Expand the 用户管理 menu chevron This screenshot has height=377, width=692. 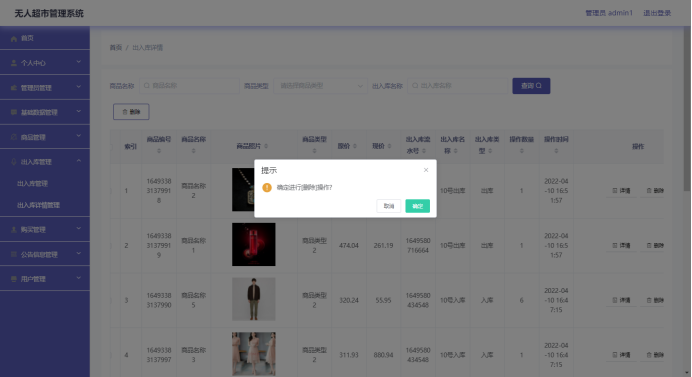(x=79, y=278)
